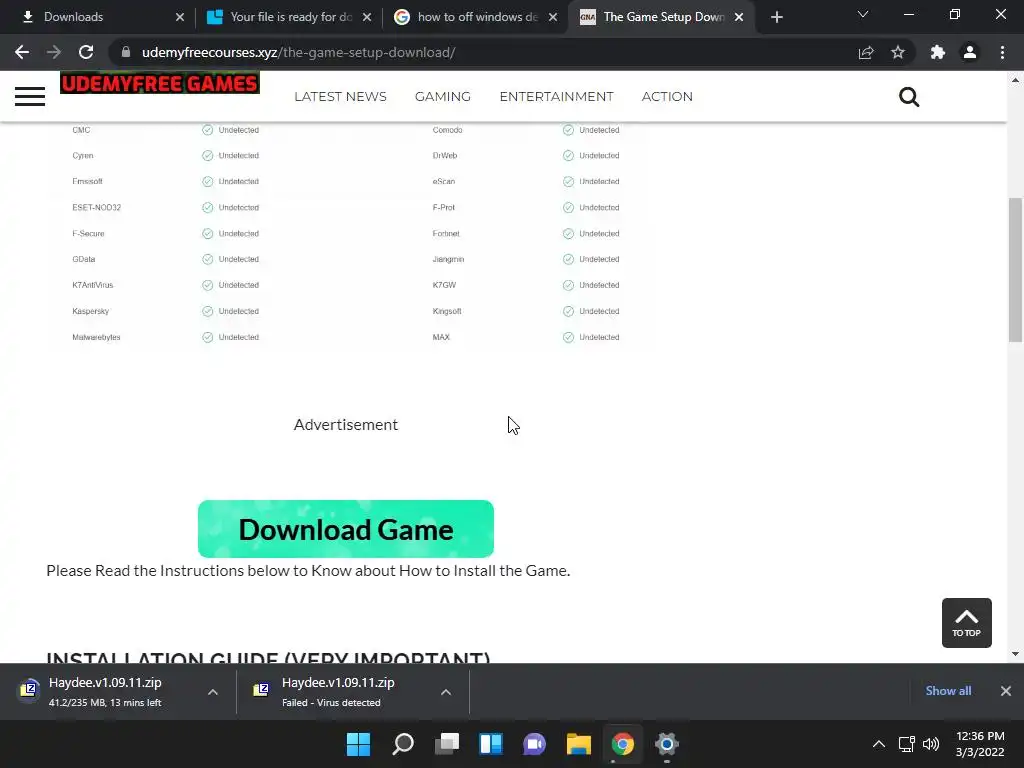1024x768 pixels.
Task: Open File Explorer from taskbar
Action: pos(579,744)
